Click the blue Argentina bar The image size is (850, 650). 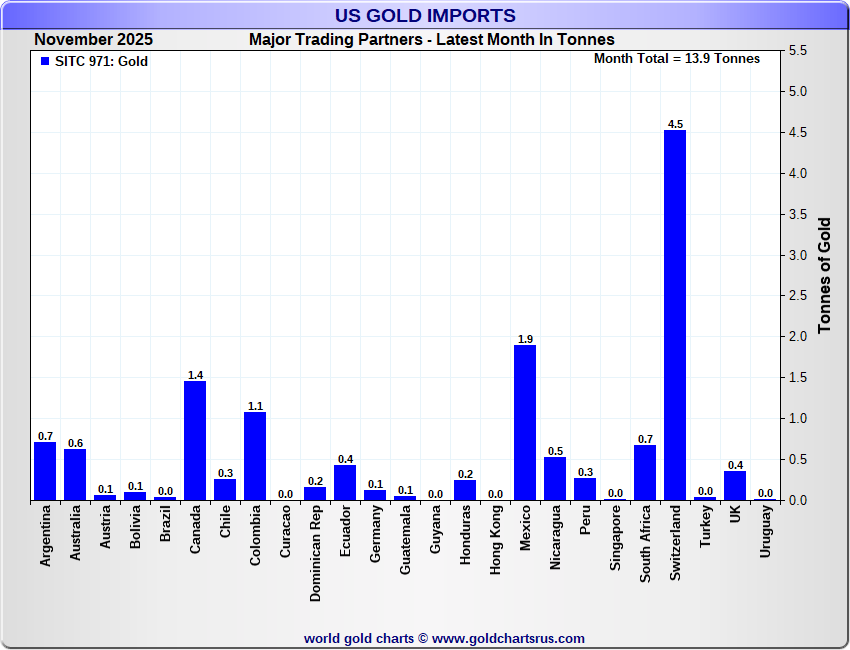[x=45, y=471]
